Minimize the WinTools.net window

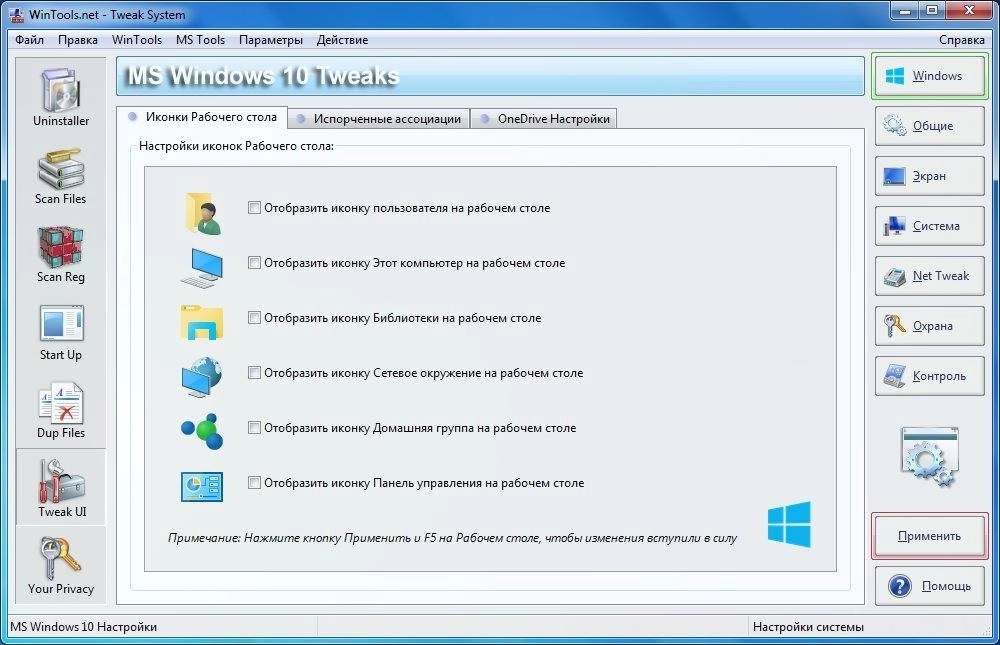pos(905,11)
